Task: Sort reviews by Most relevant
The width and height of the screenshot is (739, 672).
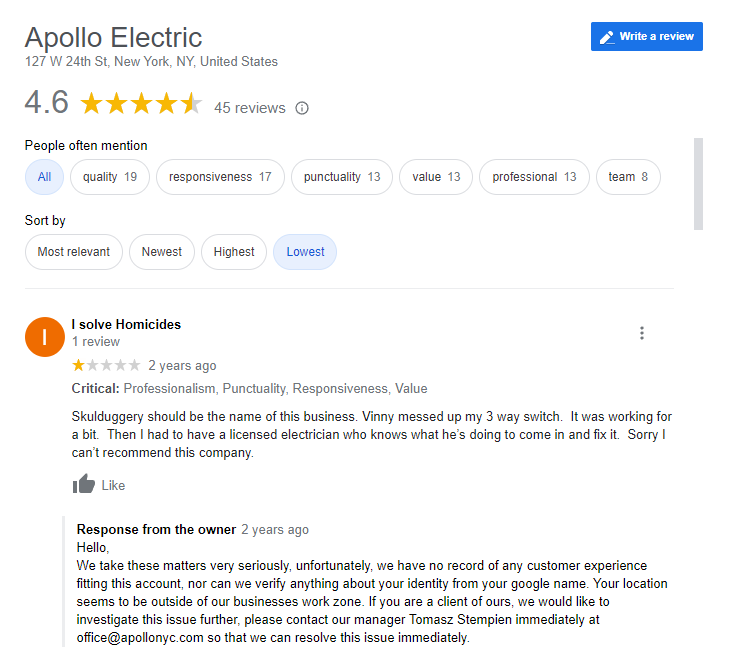Action: click(74, 252)
